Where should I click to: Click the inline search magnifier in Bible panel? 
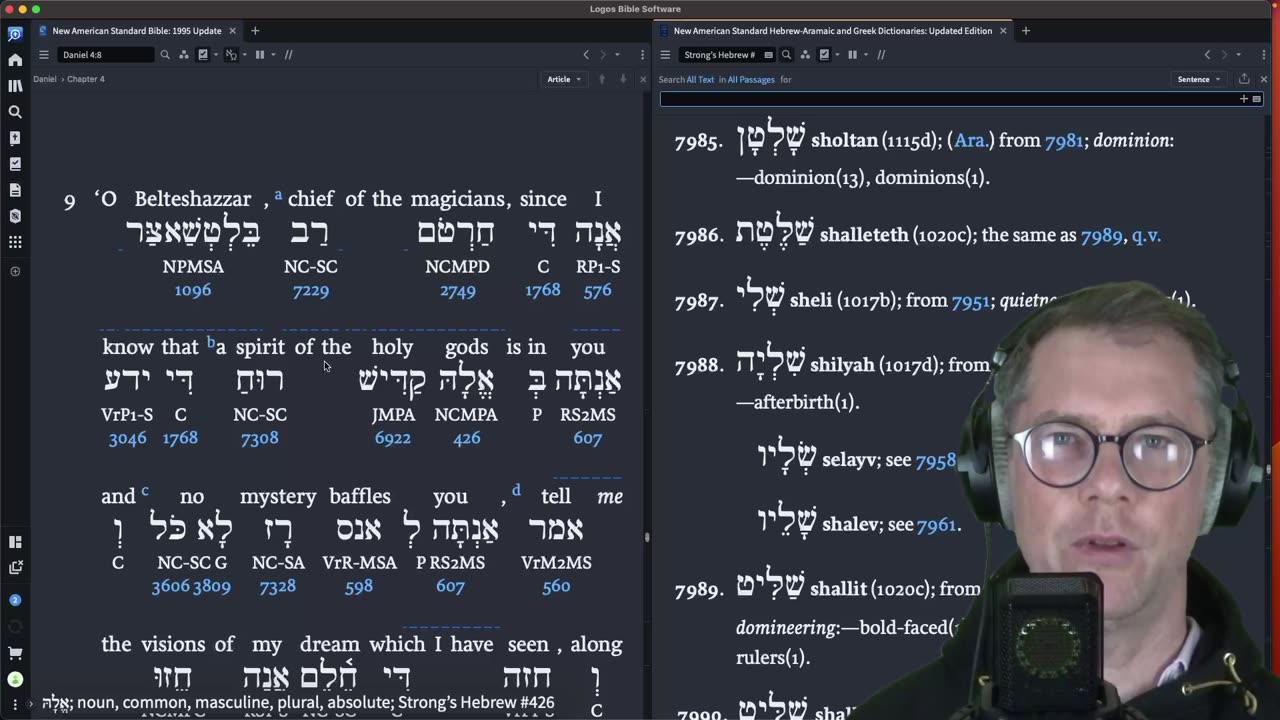(165, 55)
